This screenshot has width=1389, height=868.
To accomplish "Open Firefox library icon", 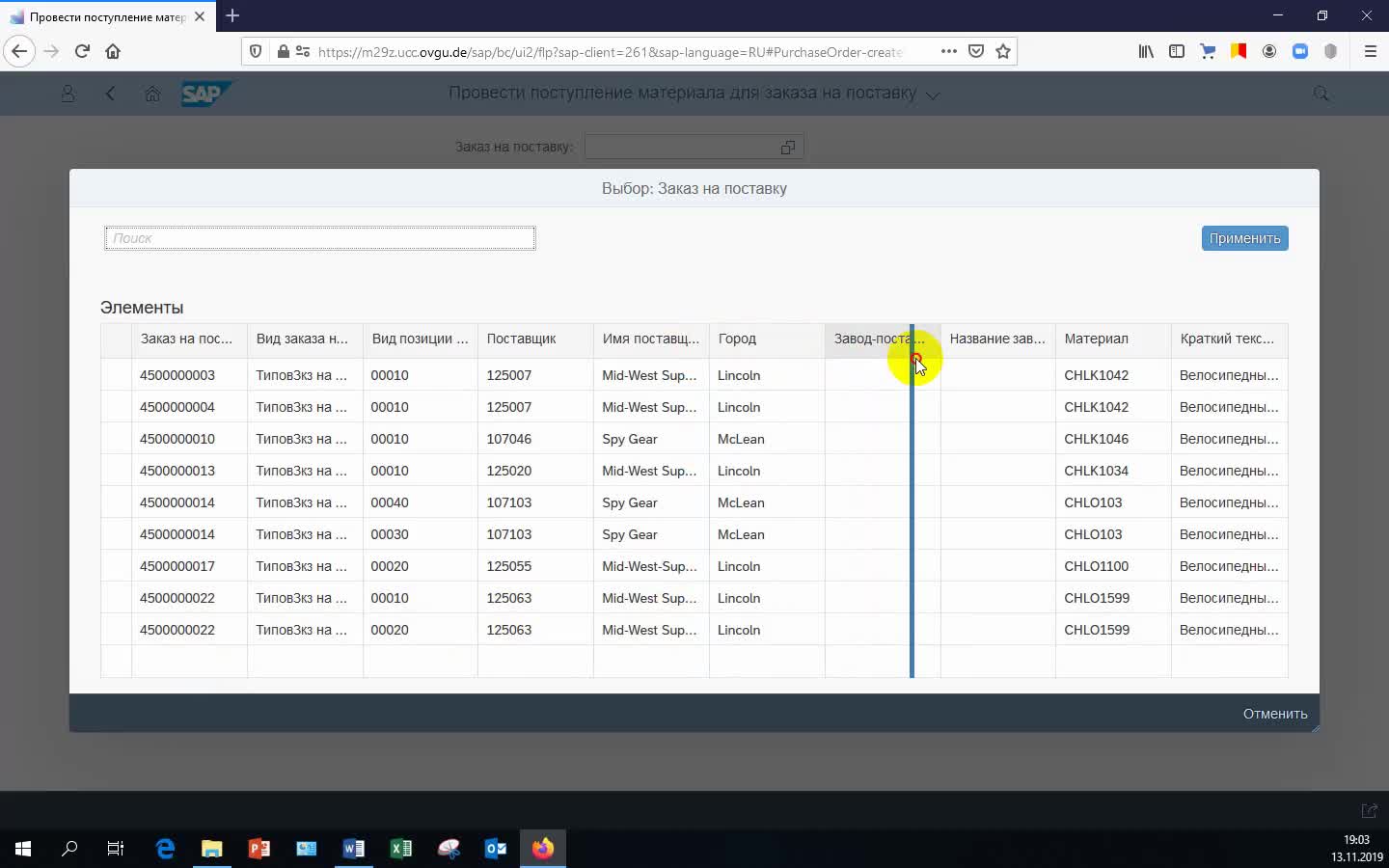I will (1146, 51).
